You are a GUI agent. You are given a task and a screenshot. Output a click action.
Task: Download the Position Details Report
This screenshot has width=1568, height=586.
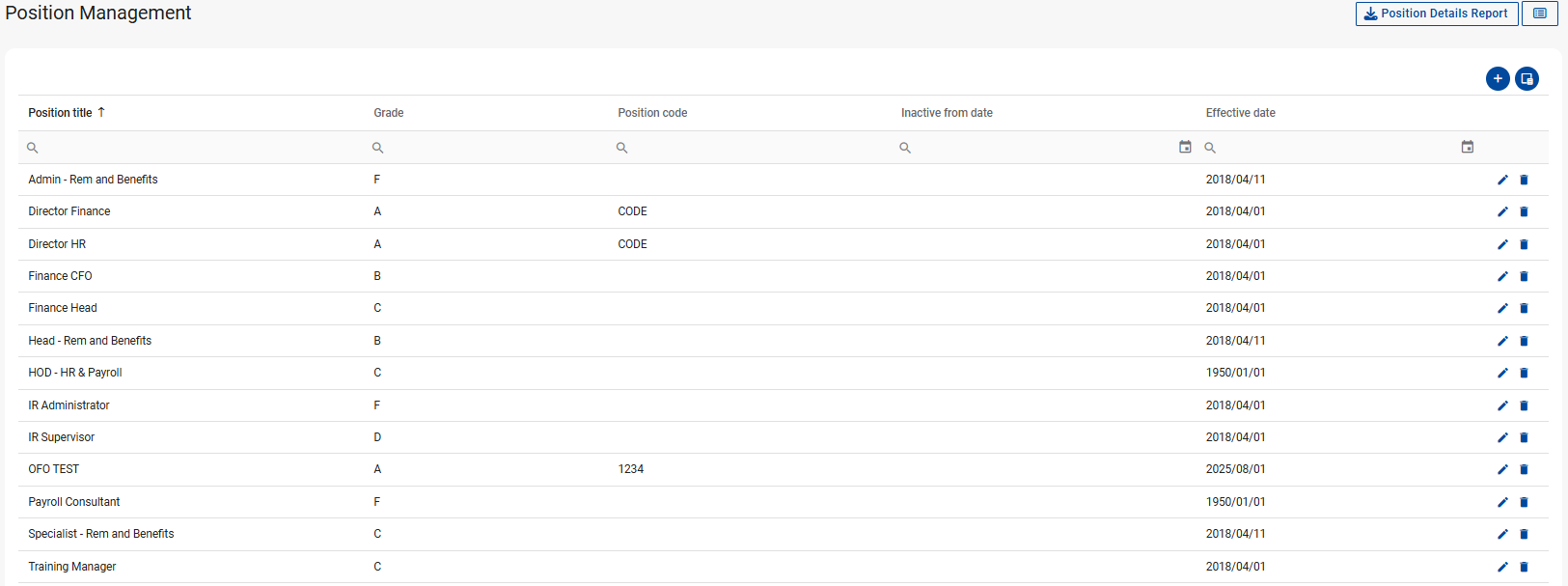[x=1436, y=14]
